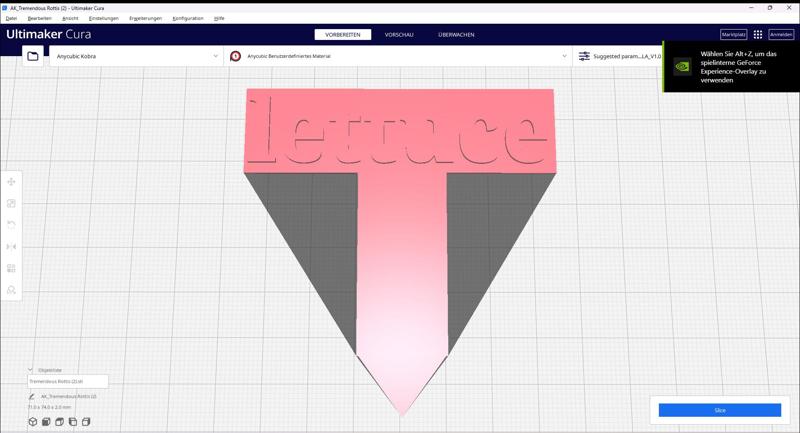Select the Scale tool in left toolbar

click(x=11, y=203)
